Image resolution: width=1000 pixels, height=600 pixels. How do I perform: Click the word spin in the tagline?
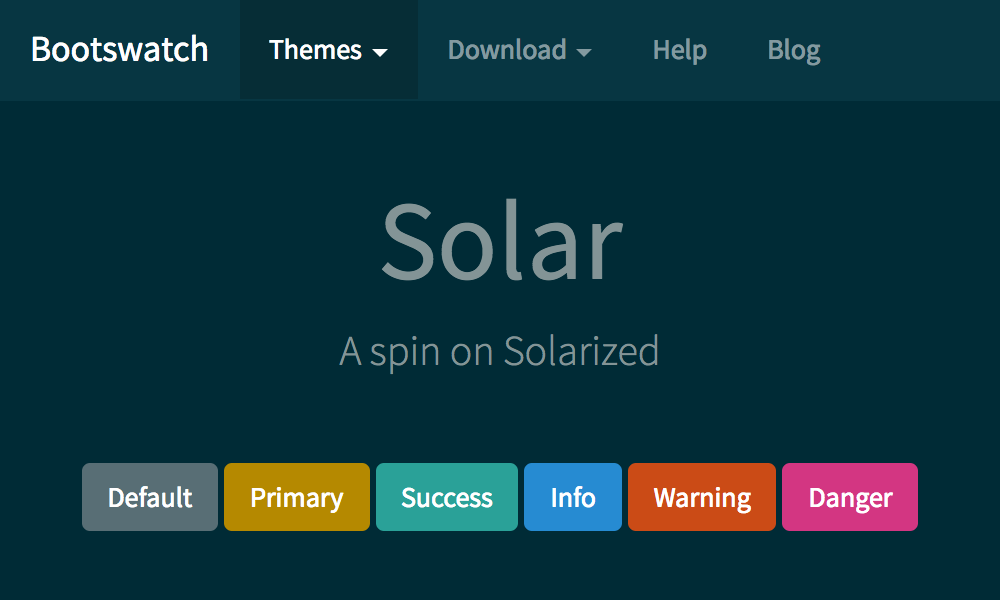tap(406, 353)
